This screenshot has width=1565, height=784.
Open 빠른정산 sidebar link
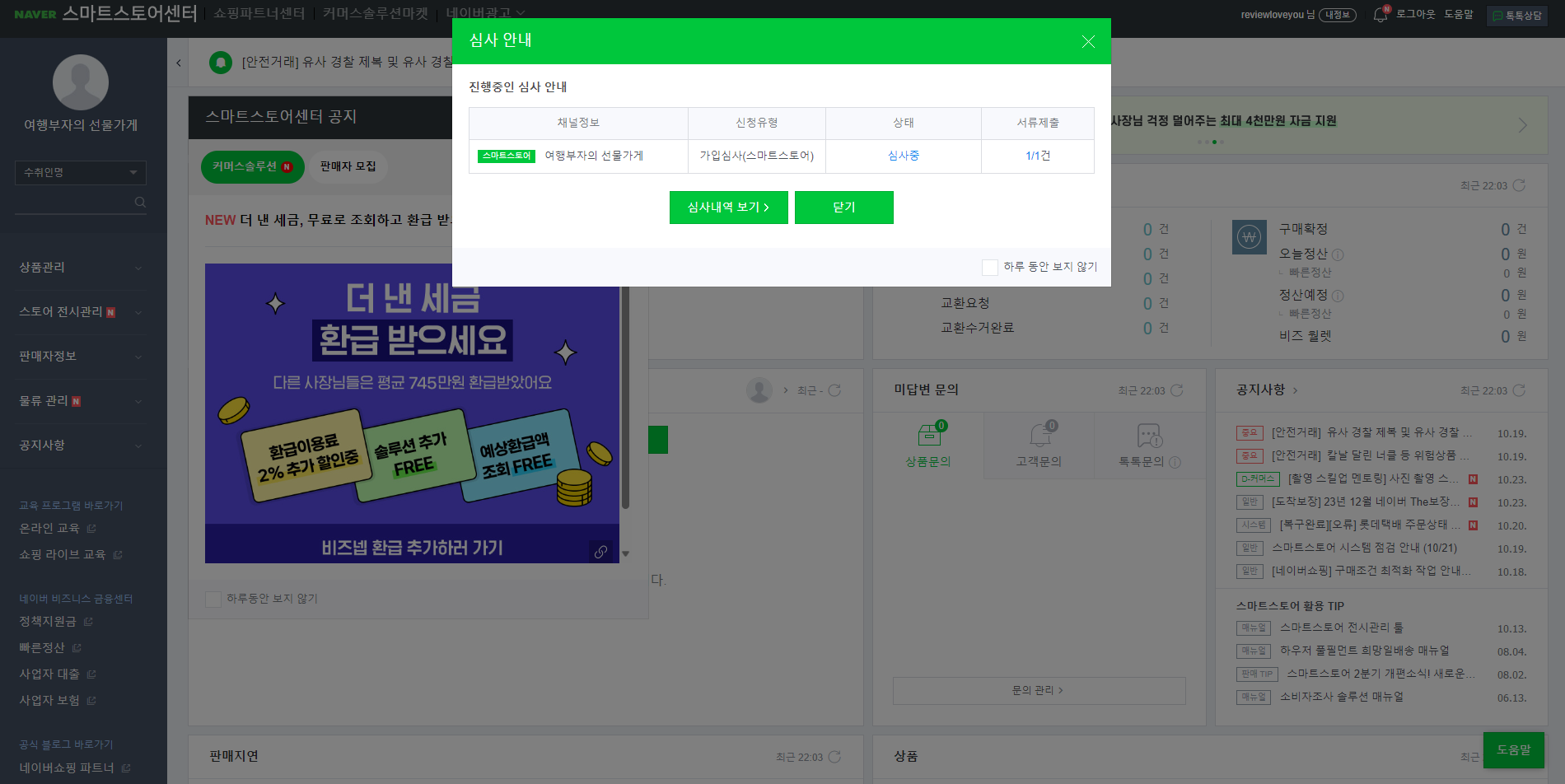[x=50, y=648]
